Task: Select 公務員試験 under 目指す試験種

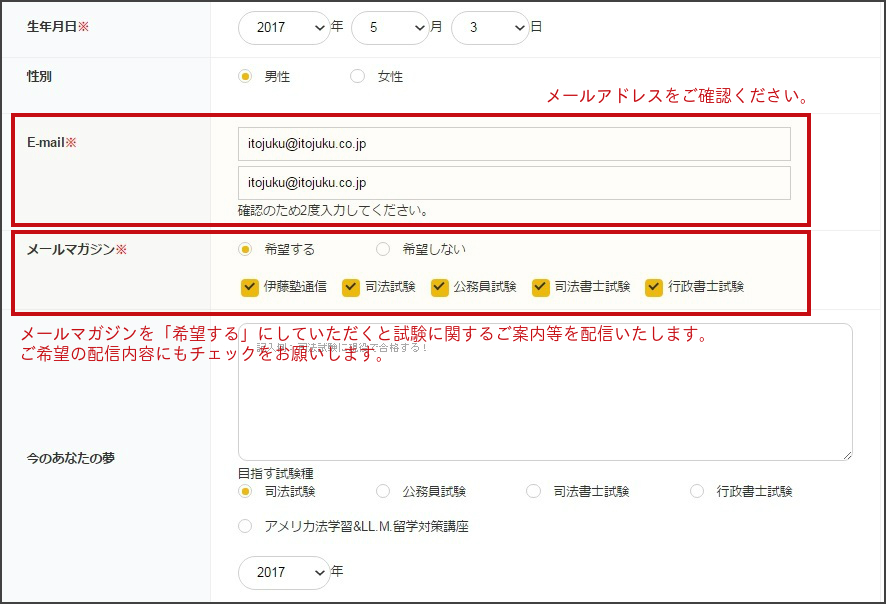Action: click(x=382, y=491)
